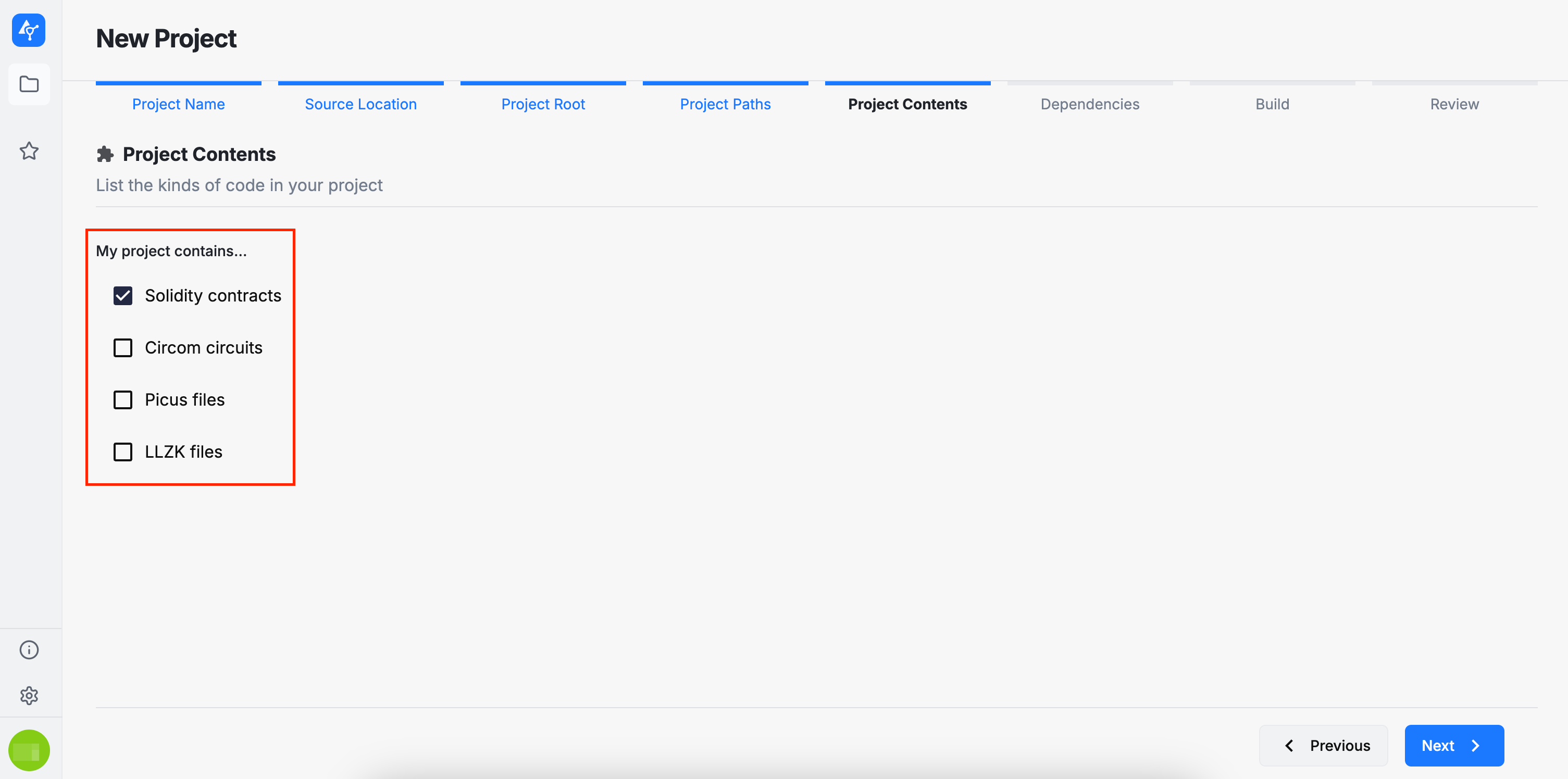Switch to the Source Location step
Image resolution: width=1568 pixels, height=779 pixels.
pos(360,104)
